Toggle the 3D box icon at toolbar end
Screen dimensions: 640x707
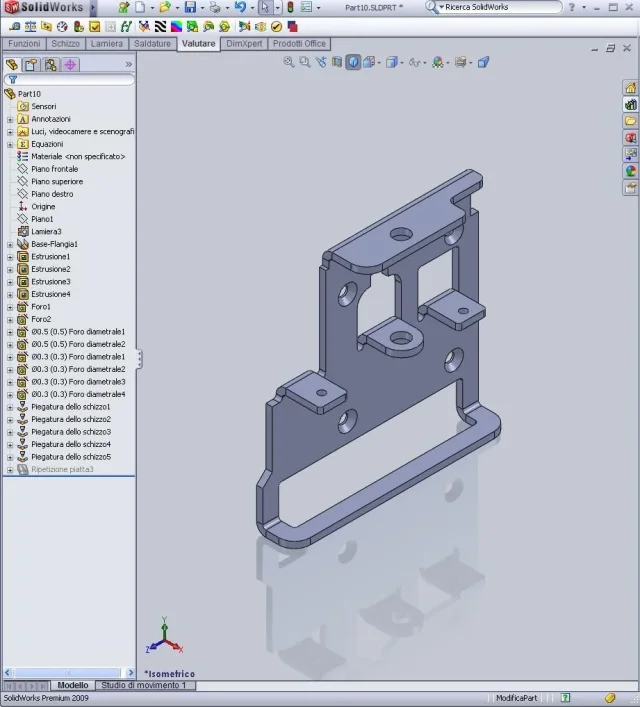click(483, 62)
